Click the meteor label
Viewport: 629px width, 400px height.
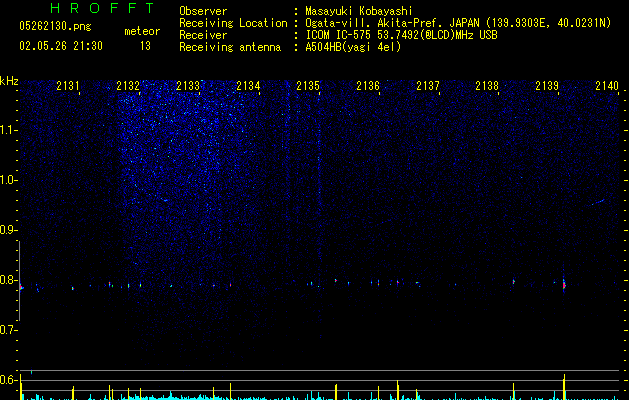pyautogui.click(x=142, y=31)
